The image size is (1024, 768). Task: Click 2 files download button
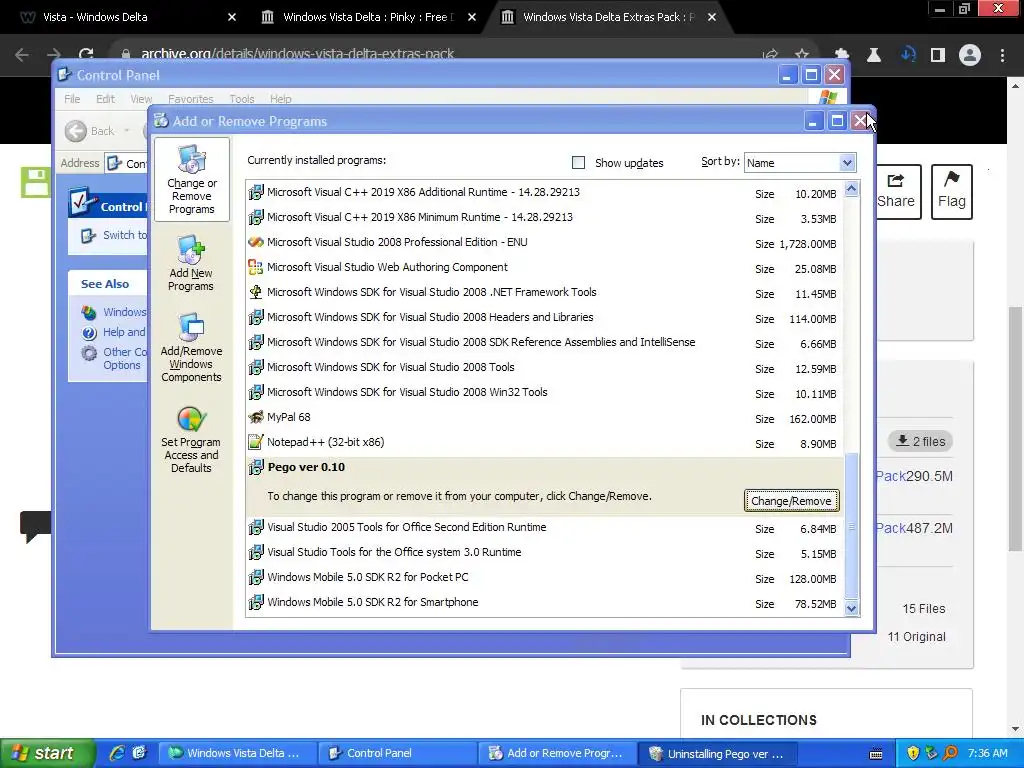920,441
